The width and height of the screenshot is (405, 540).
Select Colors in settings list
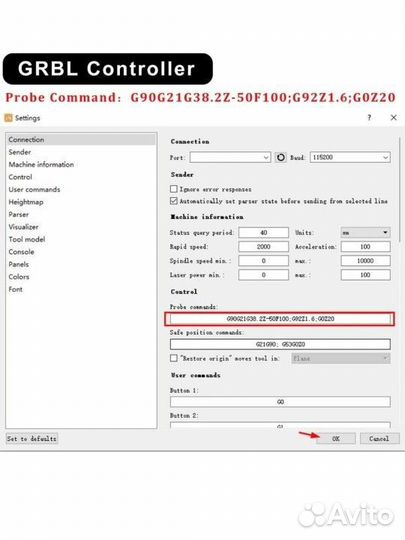[81, 277]
